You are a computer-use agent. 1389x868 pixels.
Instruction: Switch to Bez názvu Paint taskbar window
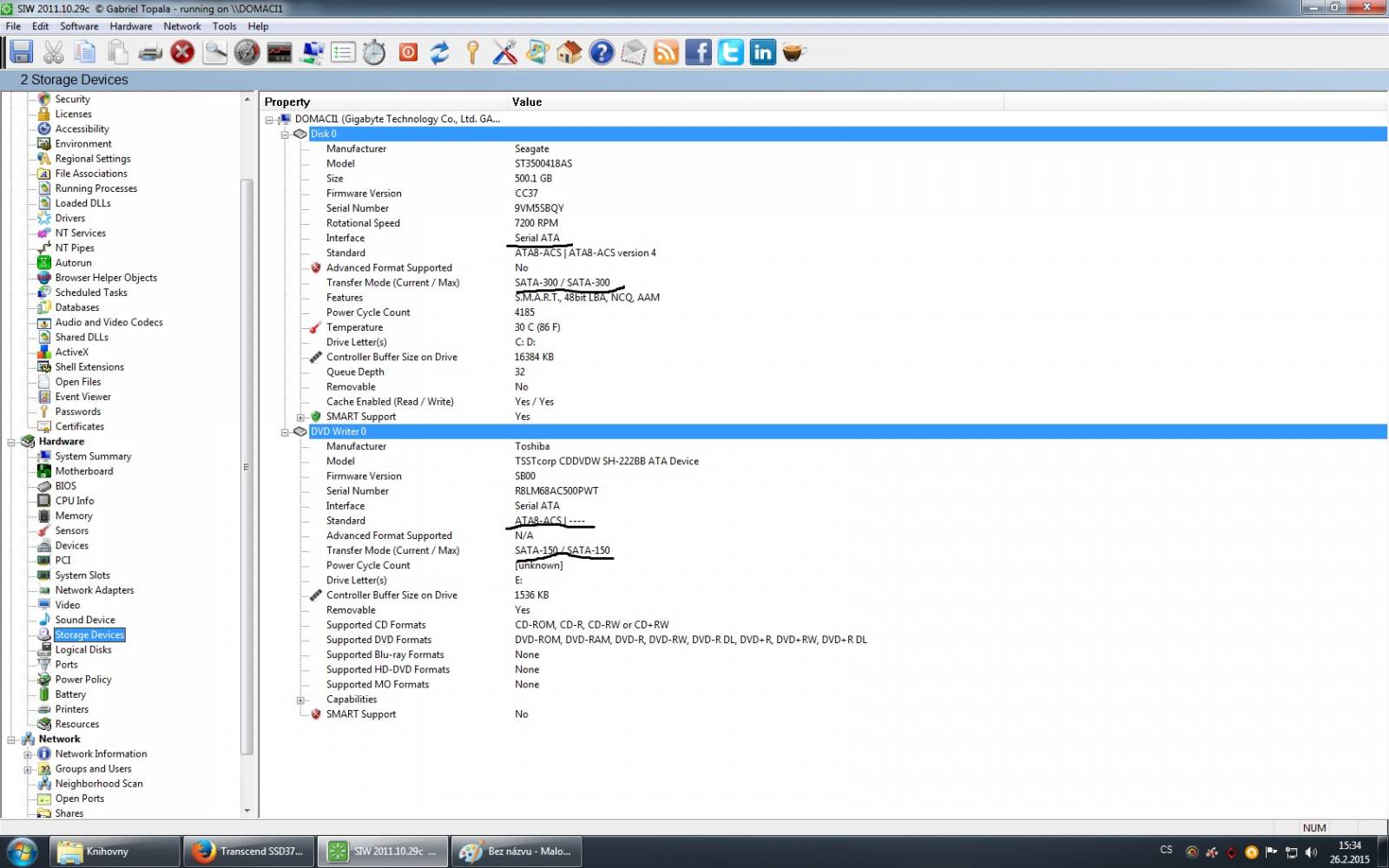(516, 852)
